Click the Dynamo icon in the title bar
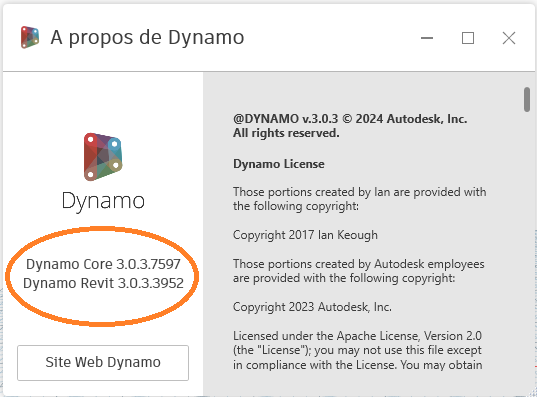The height and width of the screenshot is (397, 537). point(30,37)
